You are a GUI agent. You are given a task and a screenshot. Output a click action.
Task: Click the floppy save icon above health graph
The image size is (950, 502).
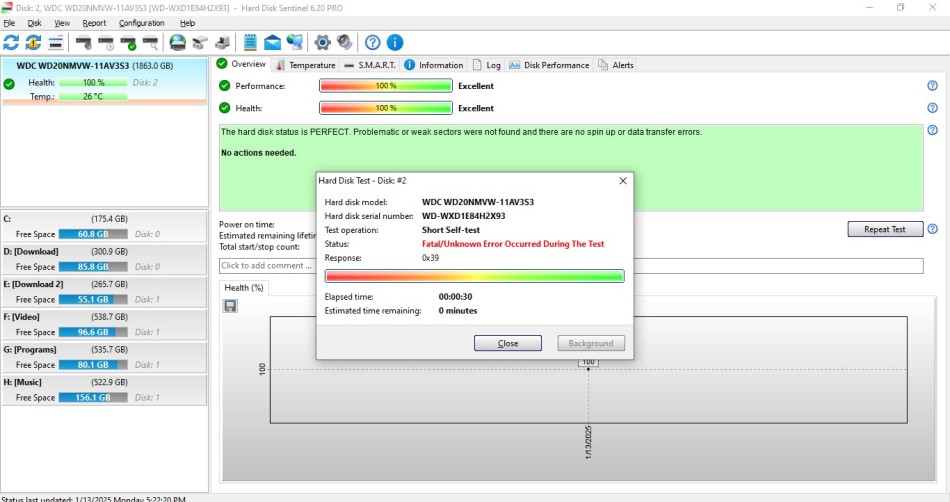pos(230,306)
